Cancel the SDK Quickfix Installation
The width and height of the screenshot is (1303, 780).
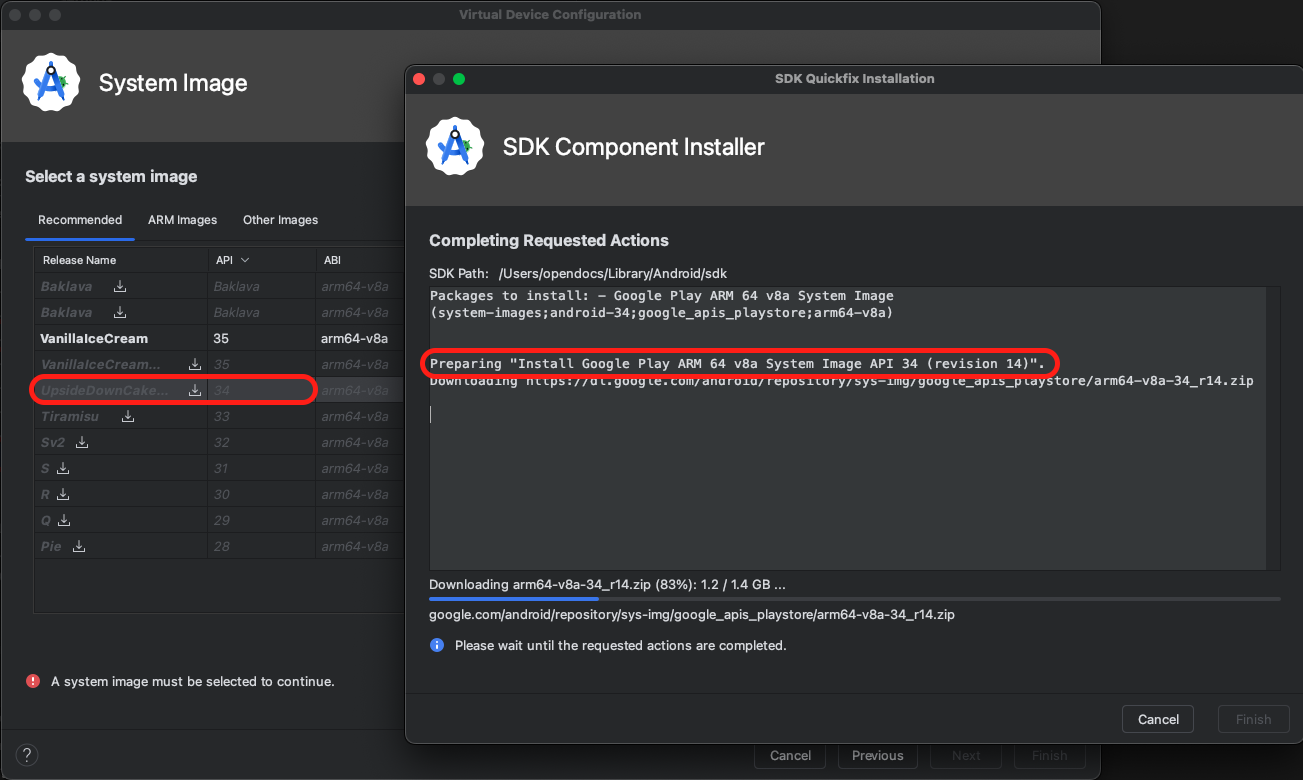coord(1158,719)
